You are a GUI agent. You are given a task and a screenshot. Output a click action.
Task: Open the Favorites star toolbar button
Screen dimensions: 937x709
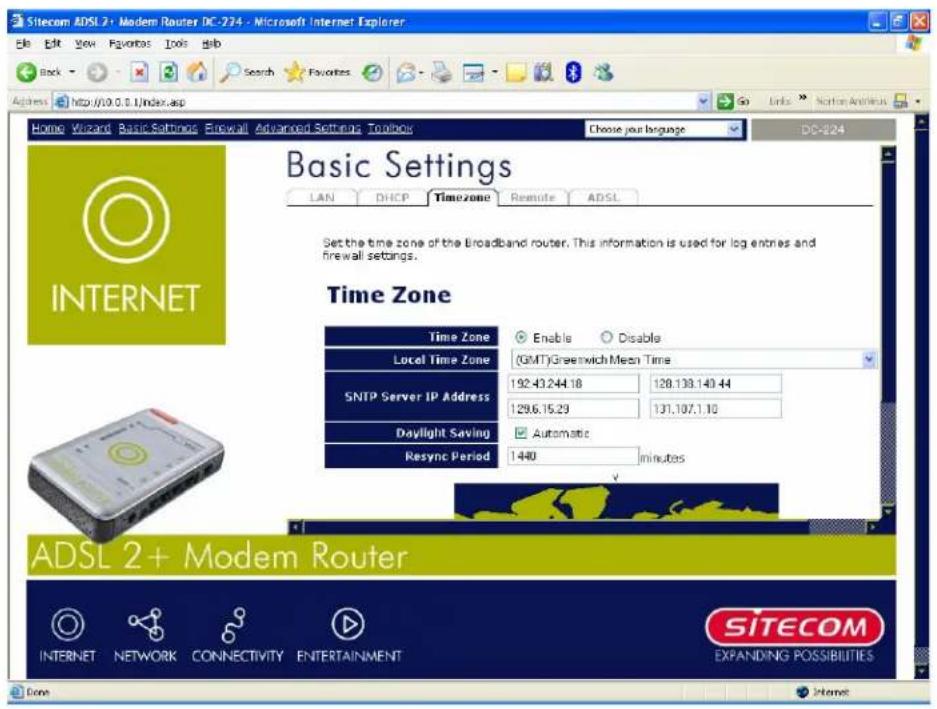click(317, 72)
